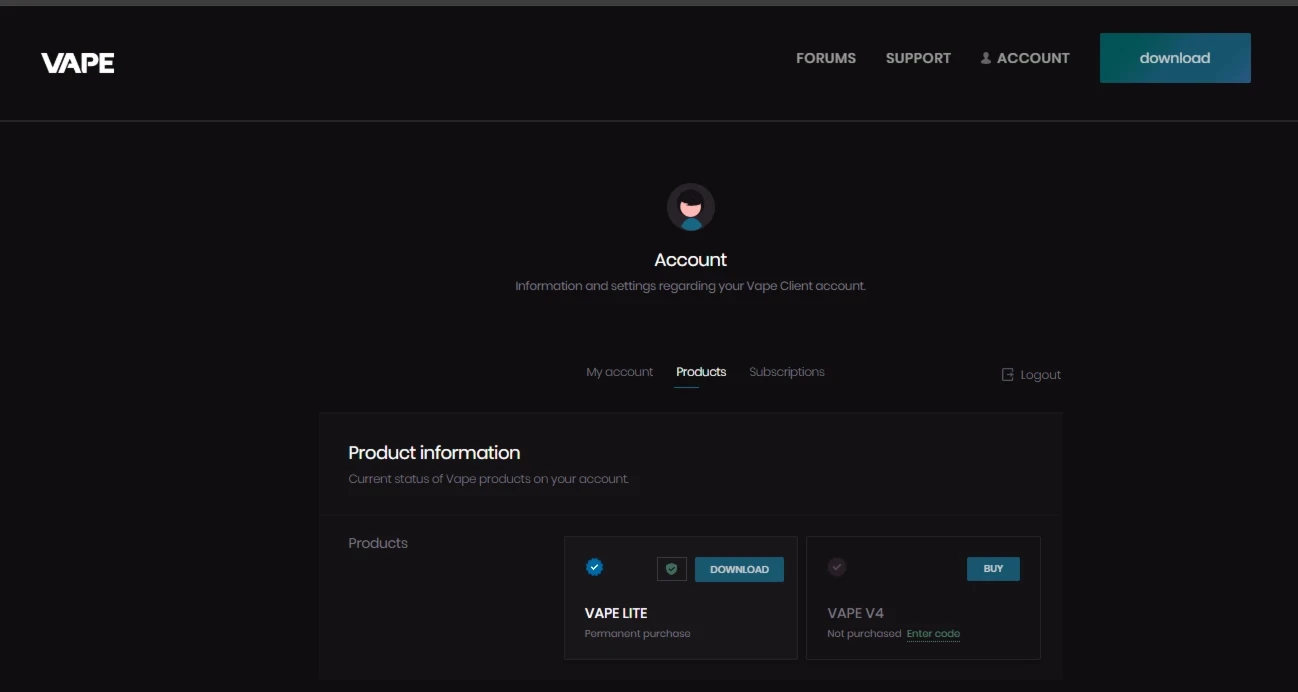Go to the SUPPORT page

coord(917,58)
